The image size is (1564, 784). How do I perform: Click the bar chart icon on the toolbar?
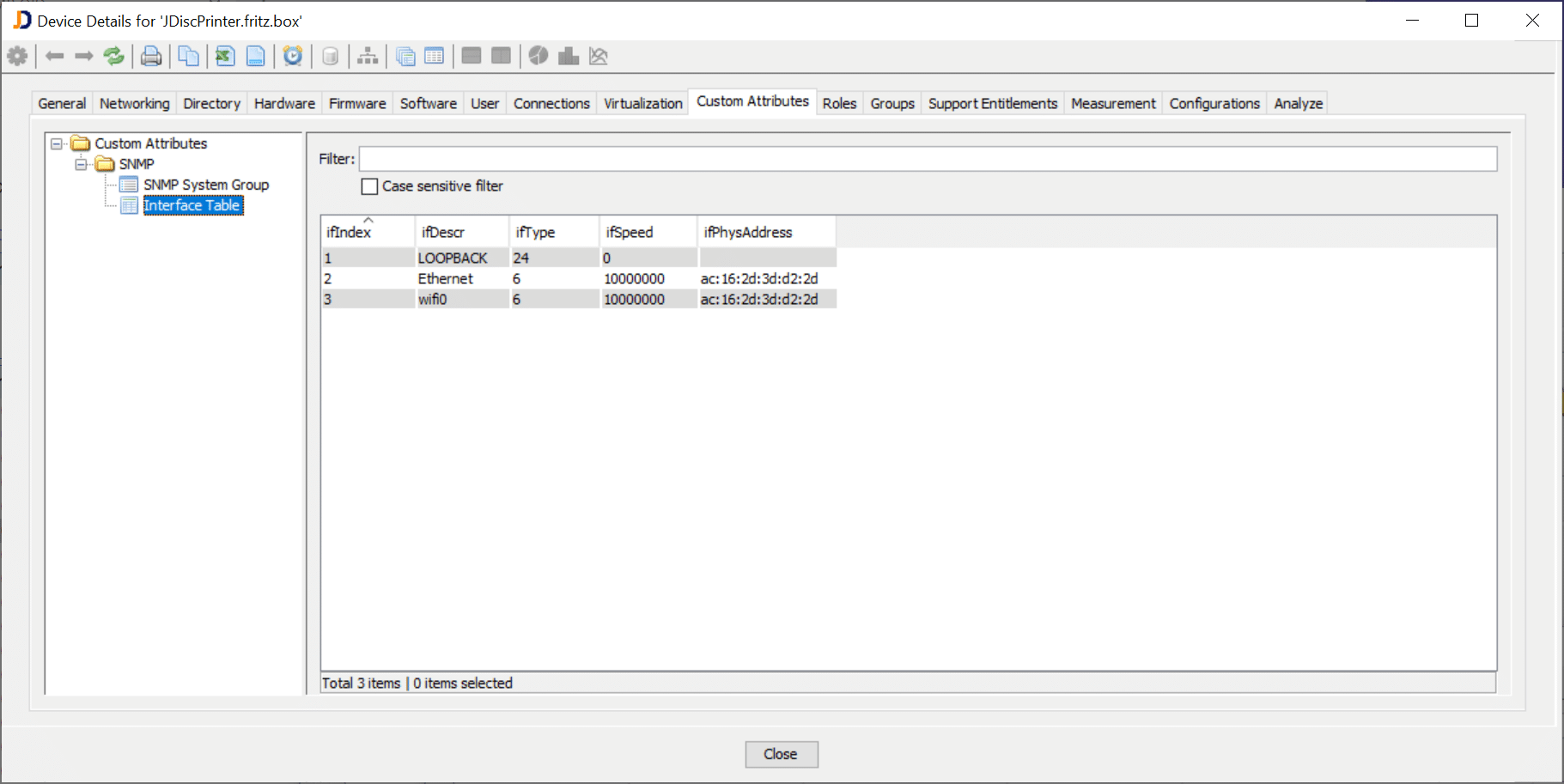568,56
